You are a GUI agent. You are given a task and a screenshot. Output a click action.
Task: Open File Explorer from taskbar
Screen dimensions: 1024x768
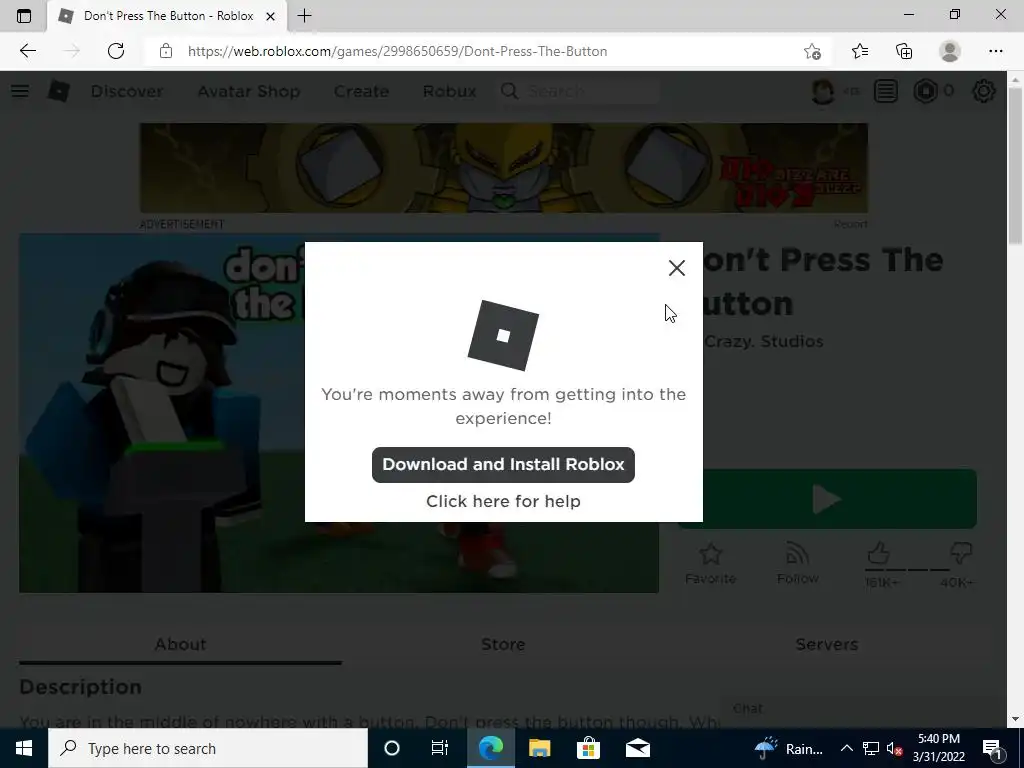point(539,748)
